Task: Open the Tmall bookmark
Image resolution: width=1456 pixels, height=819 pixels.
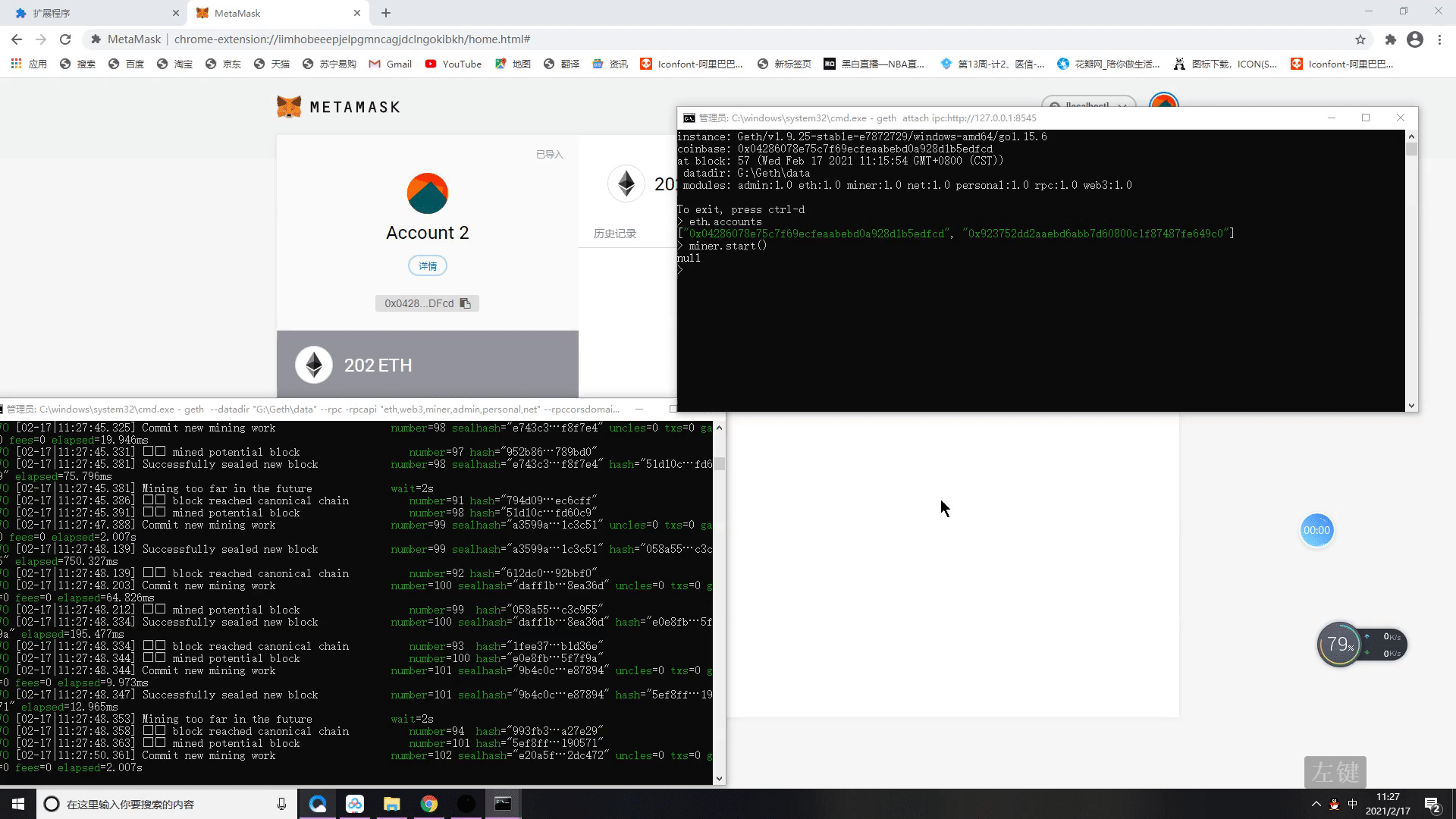Action: [x=271, y=64]
